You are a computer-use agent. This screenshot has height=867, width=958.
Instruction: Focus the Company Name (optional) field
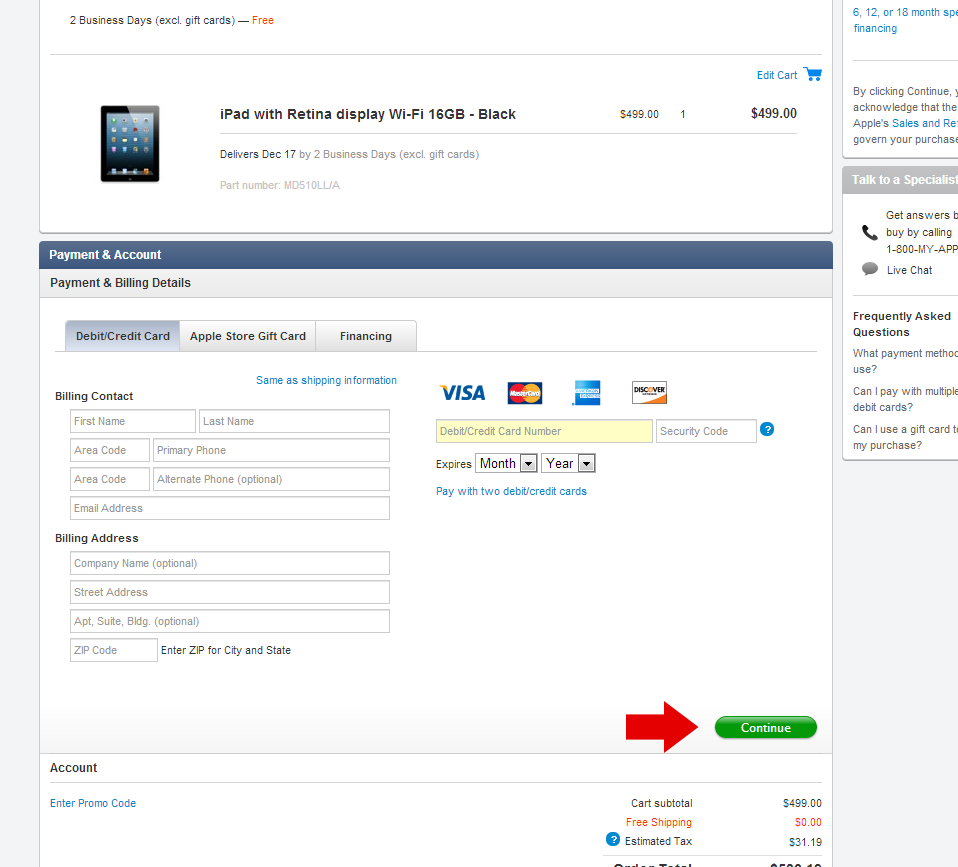pos(230,563)
